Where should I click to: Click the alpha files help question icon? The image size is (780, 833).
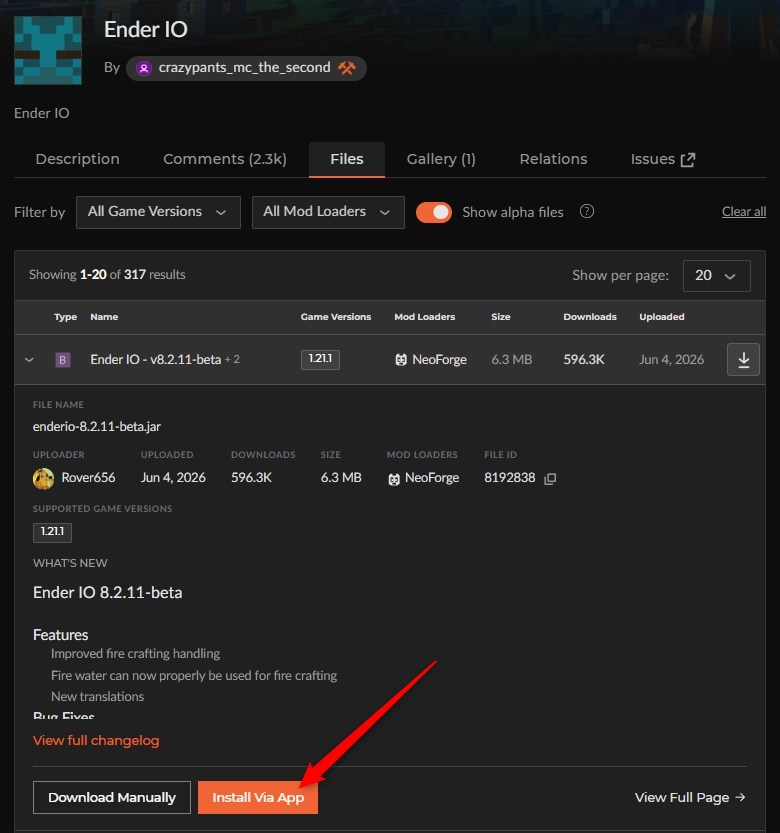click(x=587, y=211)
